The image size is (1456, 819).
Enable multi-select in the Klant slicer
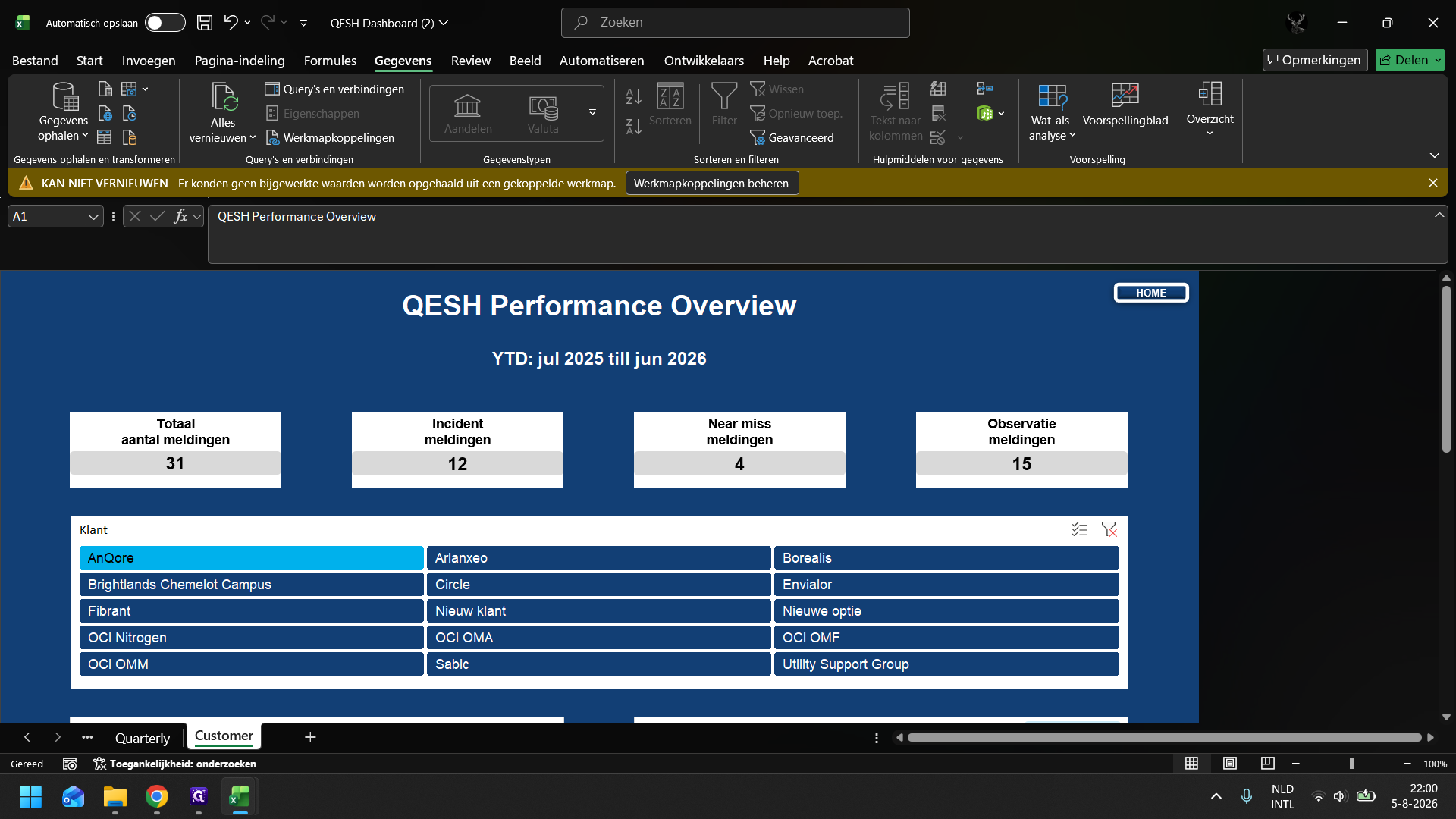point(1079,529)
